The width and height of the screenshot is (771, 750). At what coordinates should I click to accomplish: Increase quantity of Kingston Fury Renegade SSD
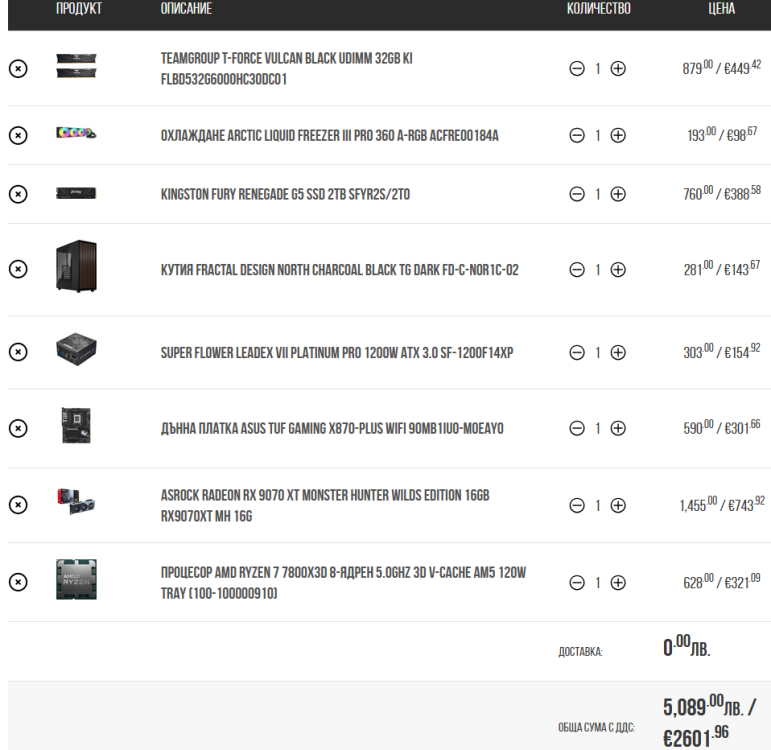tap(618, 194)
